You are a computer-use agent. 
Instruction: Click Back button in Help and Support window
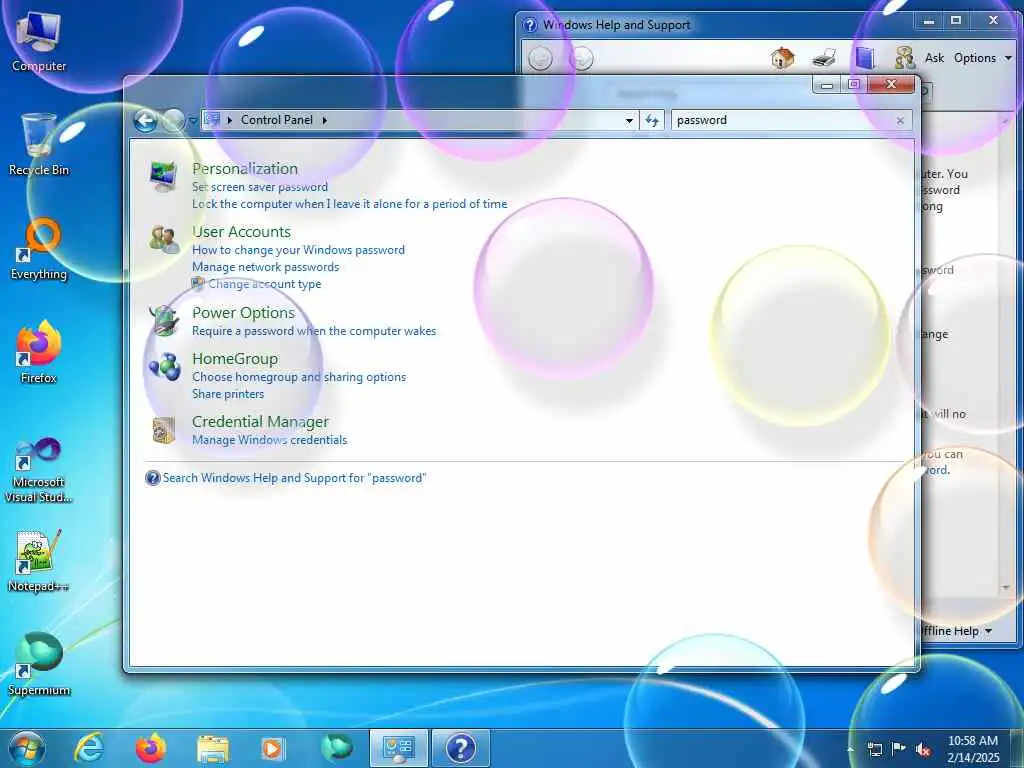coord(540,59)
